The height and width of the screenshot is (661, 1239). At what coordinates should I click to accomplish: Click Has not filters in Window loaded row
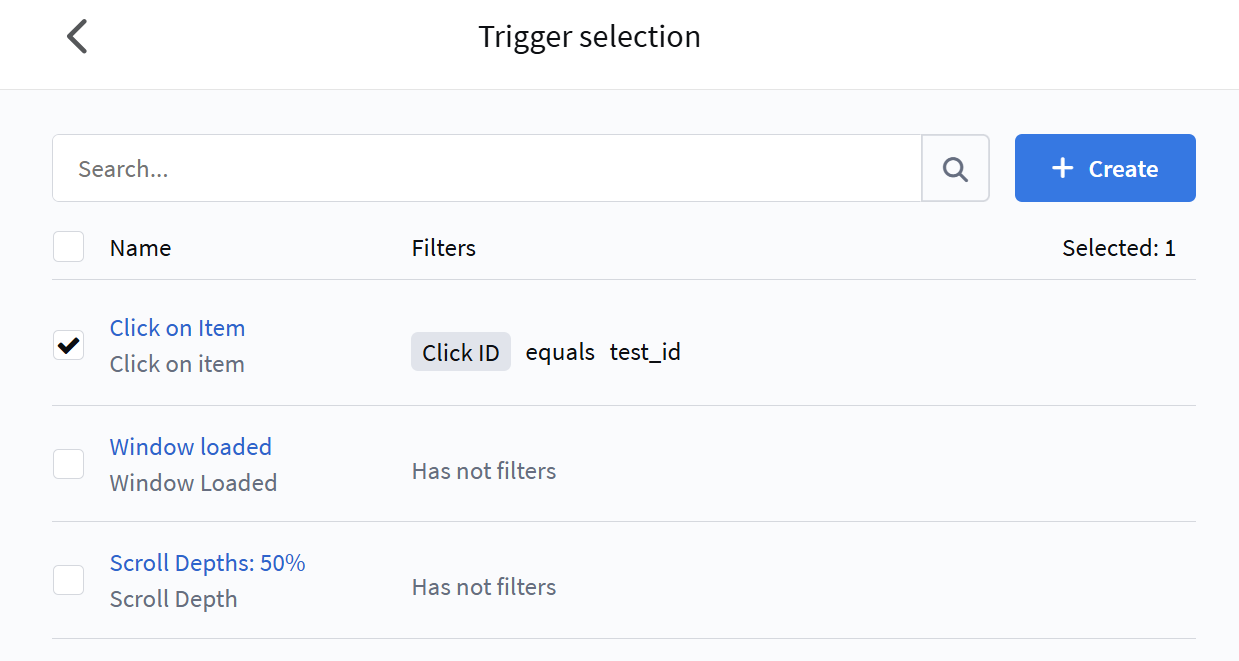click(484, 471)
